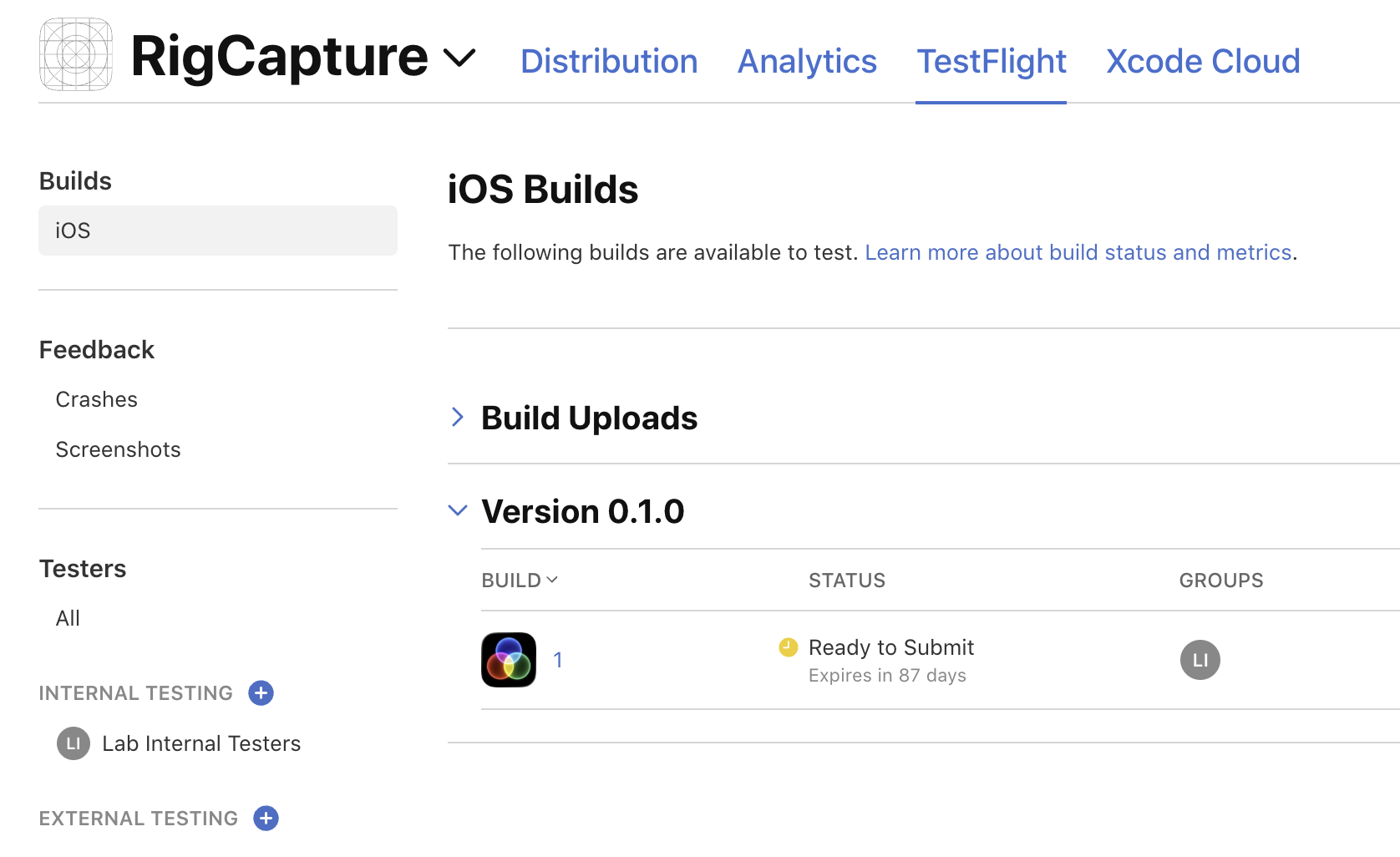Screen dimensions: 1400x857
Task: Sort by the BUILD column header
Action: coord(520,581)
